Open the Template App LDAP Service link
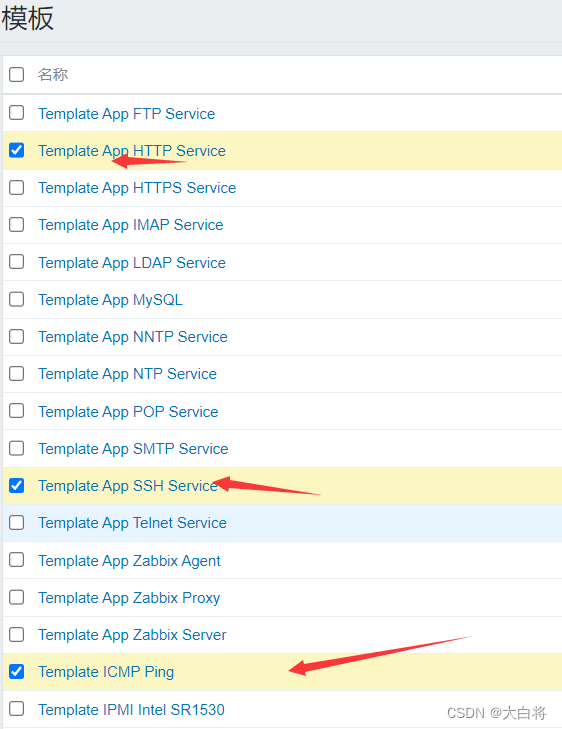This screenshot has height=729, width=562. click(x=132, y=263)
